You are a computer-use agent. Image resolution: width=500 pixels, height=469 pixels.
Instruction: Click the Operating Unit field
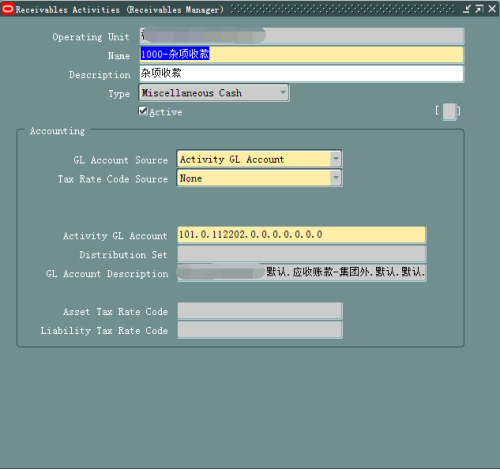pyautogui.click(x=302, y=36)
